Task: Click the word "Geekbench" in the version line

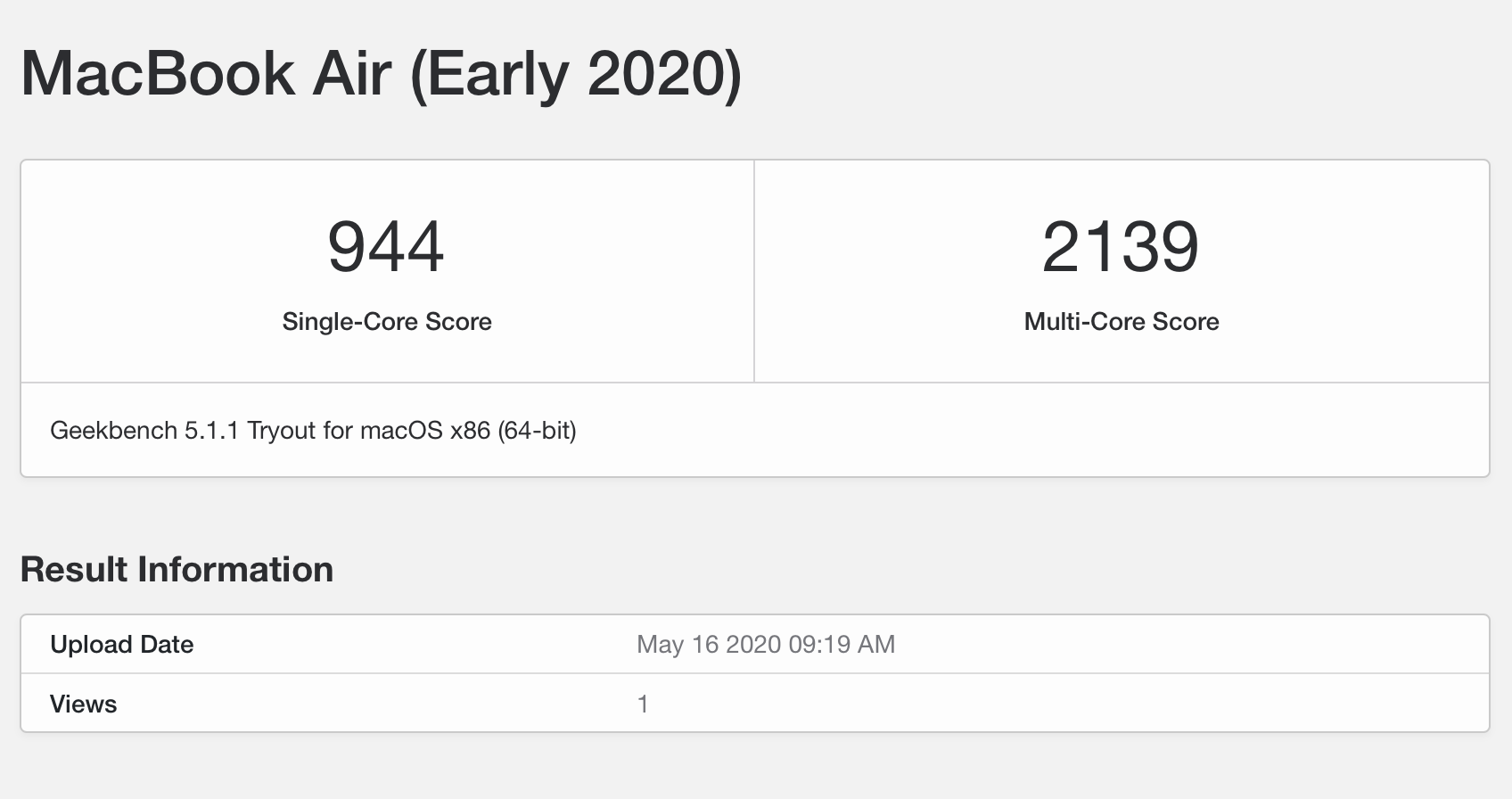Action: pos(113,431)
